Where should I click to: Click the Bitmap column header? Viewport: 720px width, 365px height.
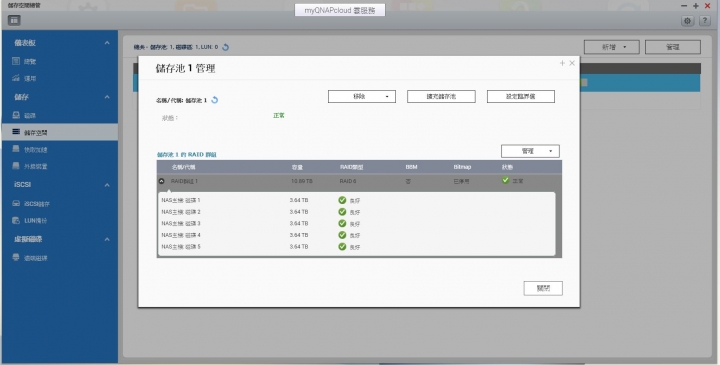(x=462, y=167)
